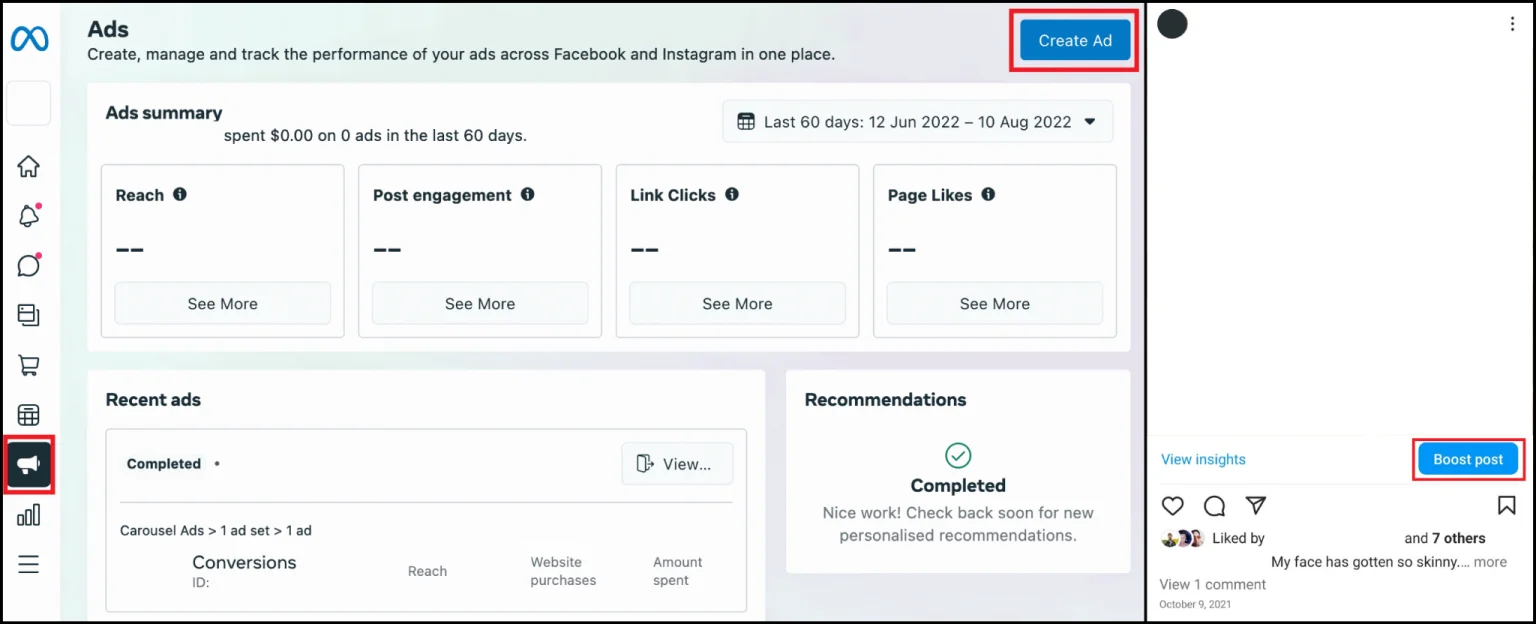
Task: Share post with paper plane icon
Action: [x=1256, y=505]
